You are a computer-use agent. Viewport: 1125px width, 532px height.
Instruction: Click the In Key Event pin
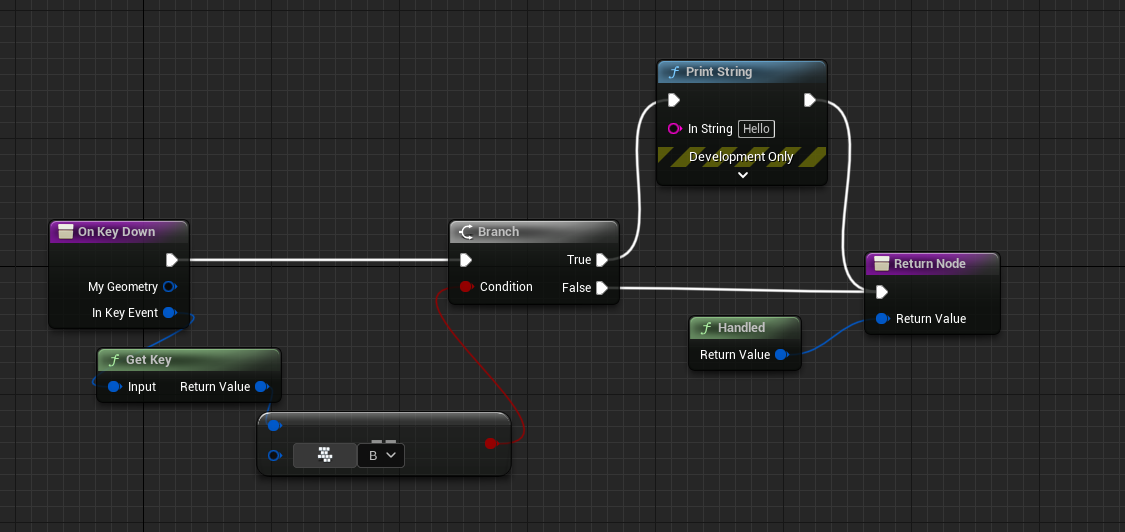point(169,313)
